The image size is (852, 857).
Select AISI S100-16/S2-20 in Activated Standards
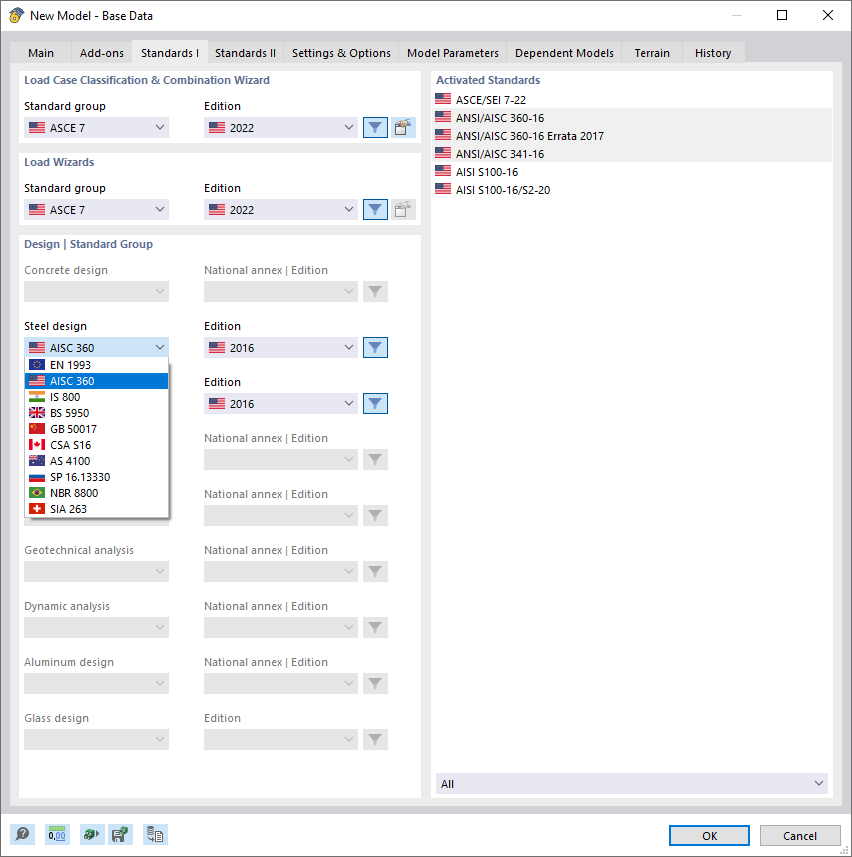tap(633, 190)
